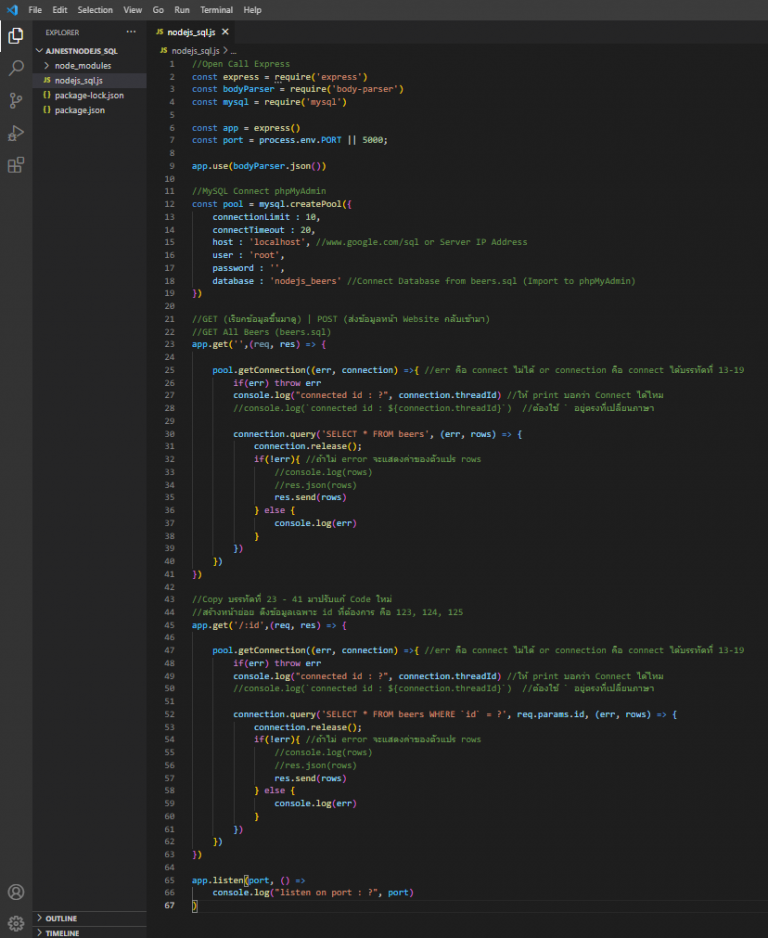Open the Source Control view
The height and width of the screenshot is (938, 768).
[x=16, y=100]
